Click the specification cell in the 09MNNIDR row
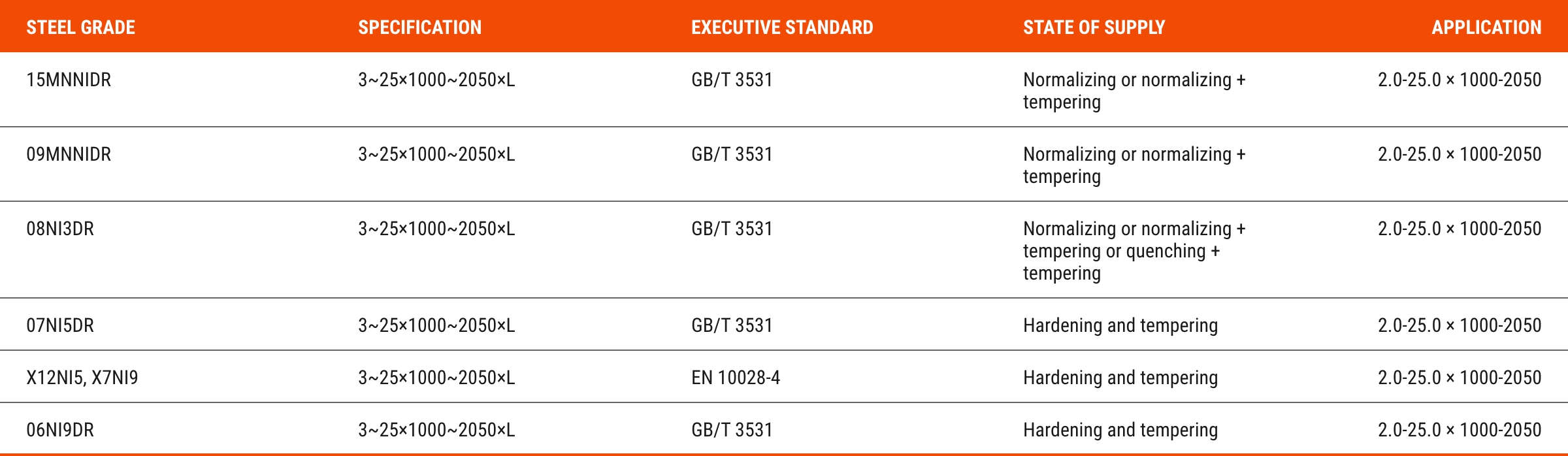This screenshot has width=1568, height=456. pos(436,154)
